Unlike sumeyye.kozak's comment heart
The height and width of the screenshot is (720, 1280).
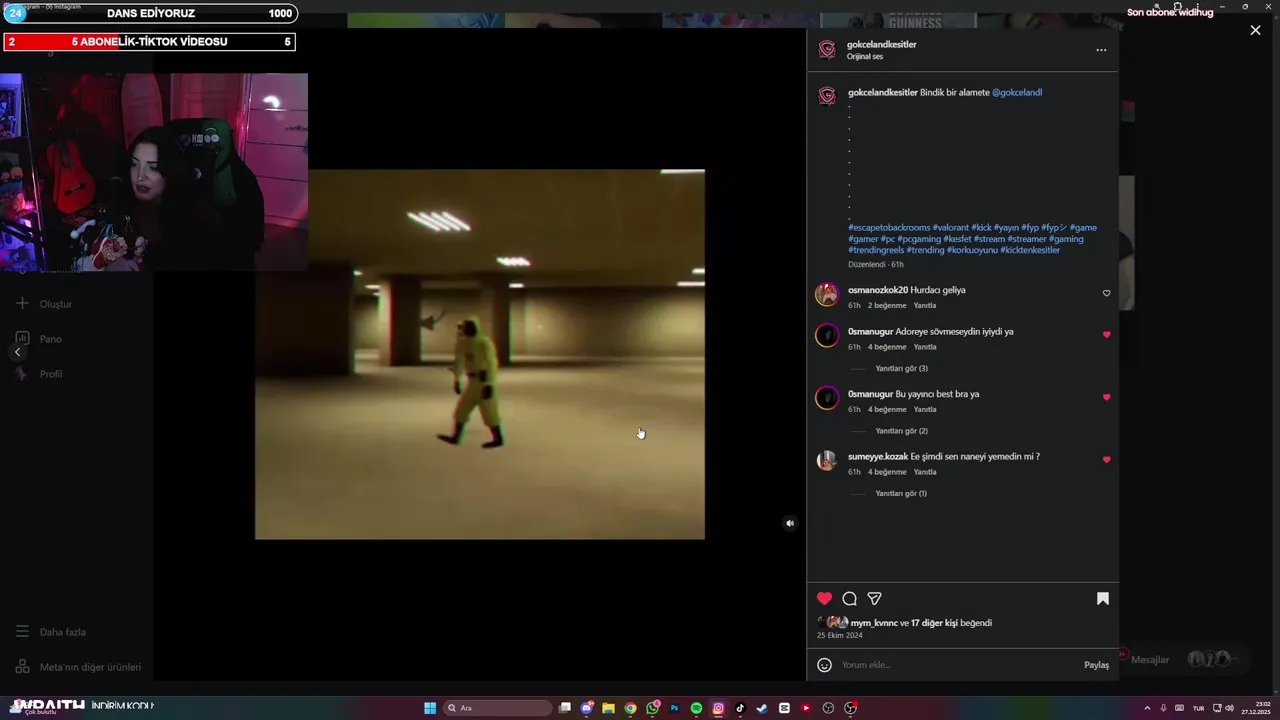pyautogui.click(x=1106, y=460)
